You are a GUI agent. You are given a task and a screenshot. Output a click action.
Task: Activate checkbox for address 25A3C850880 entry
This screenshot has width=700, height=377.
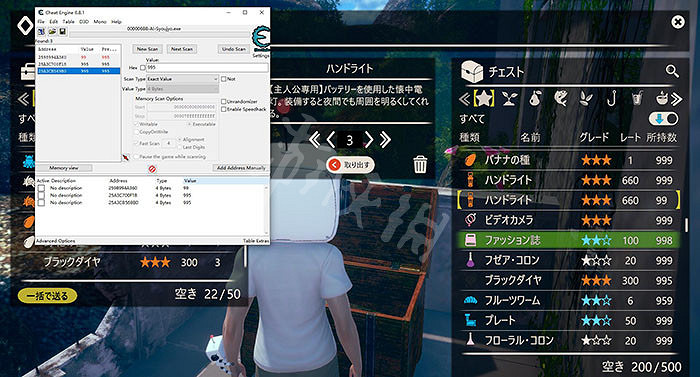42,202
